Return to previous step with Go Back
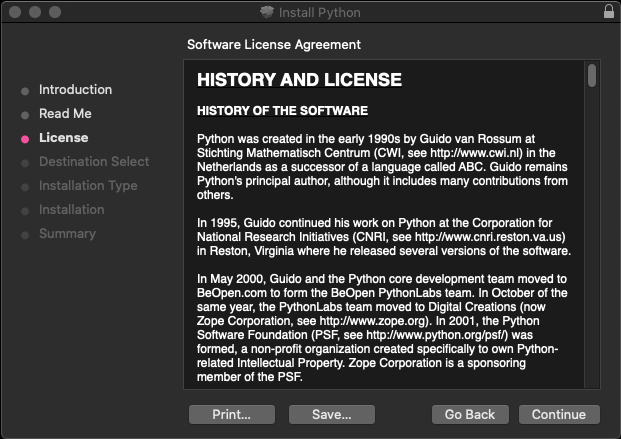Viewport: 621px width, 439px height. [x=470, y=414]
